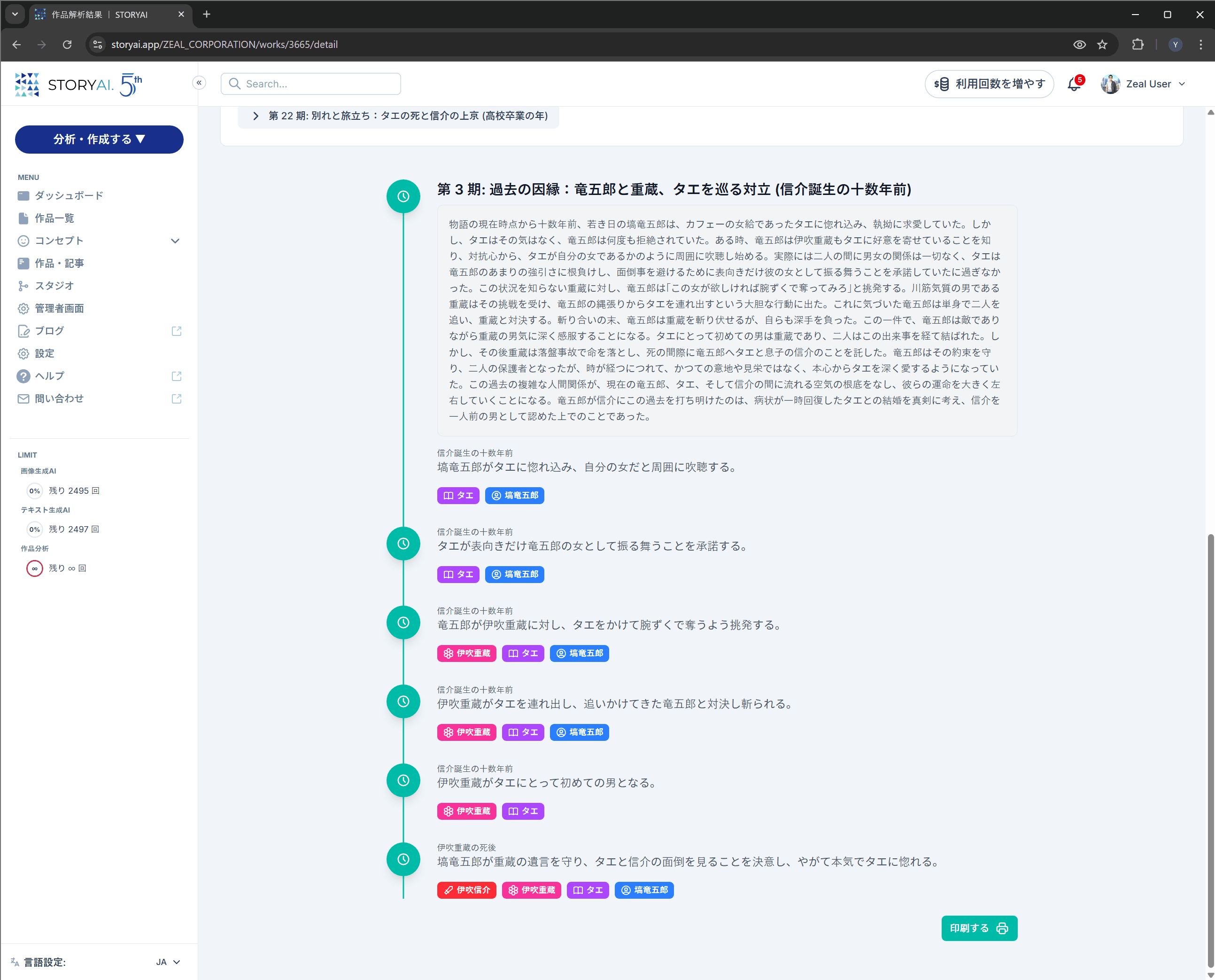Bookmark page with star icon
1215x980 pixels.
point(1102,45)
